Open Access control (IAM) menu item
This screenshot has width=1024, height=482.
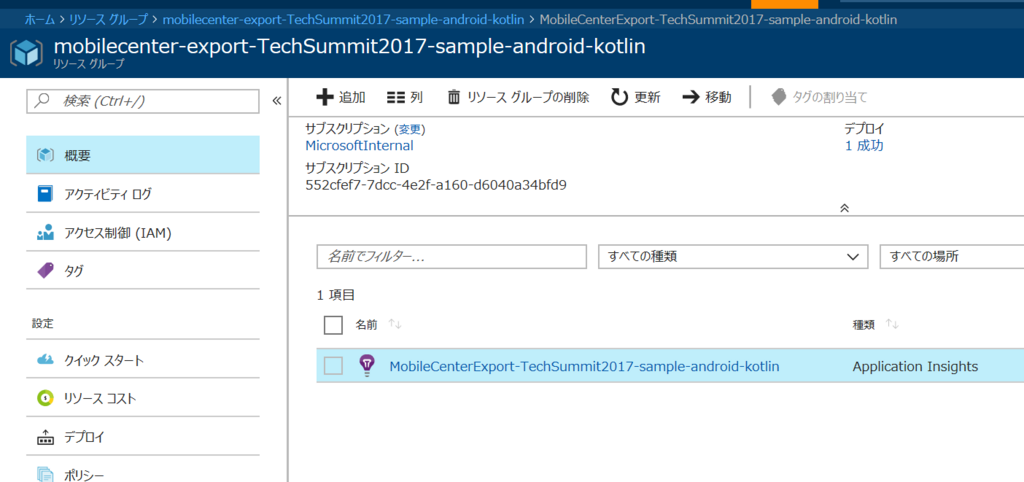[x=142, y=233]
